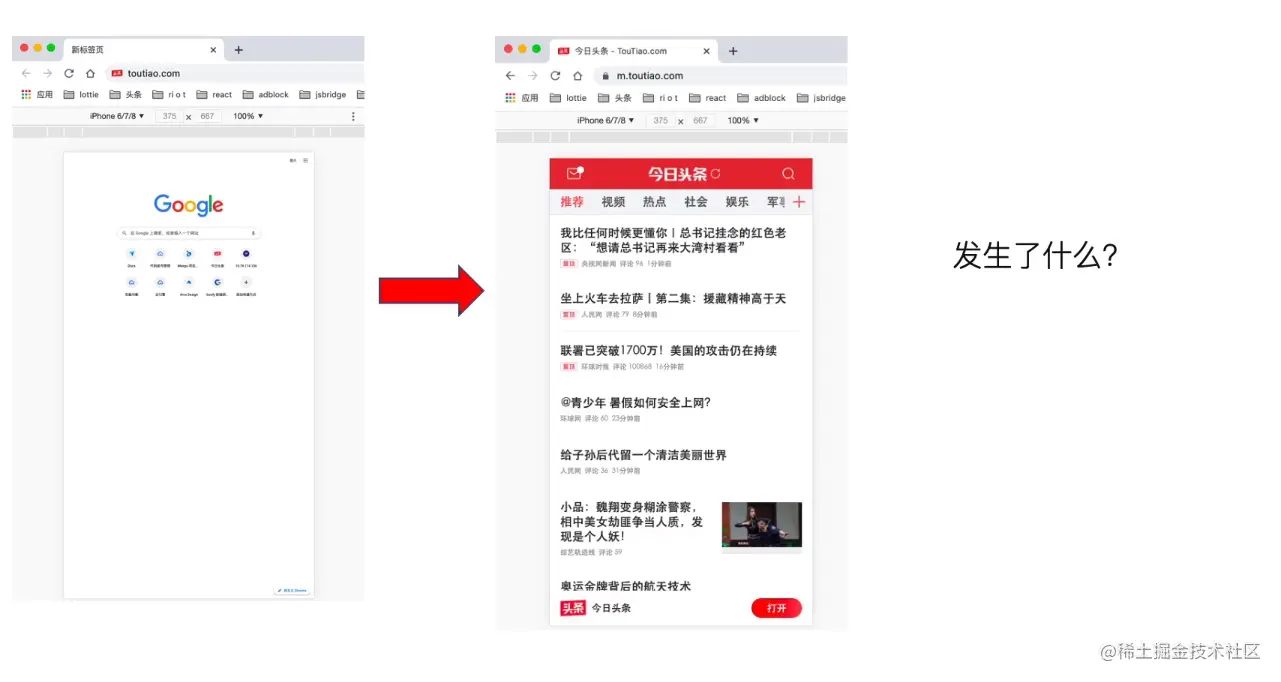
Task: Open lottie bookmark folder in Google new-tab window
Action: tap(81, 95)
